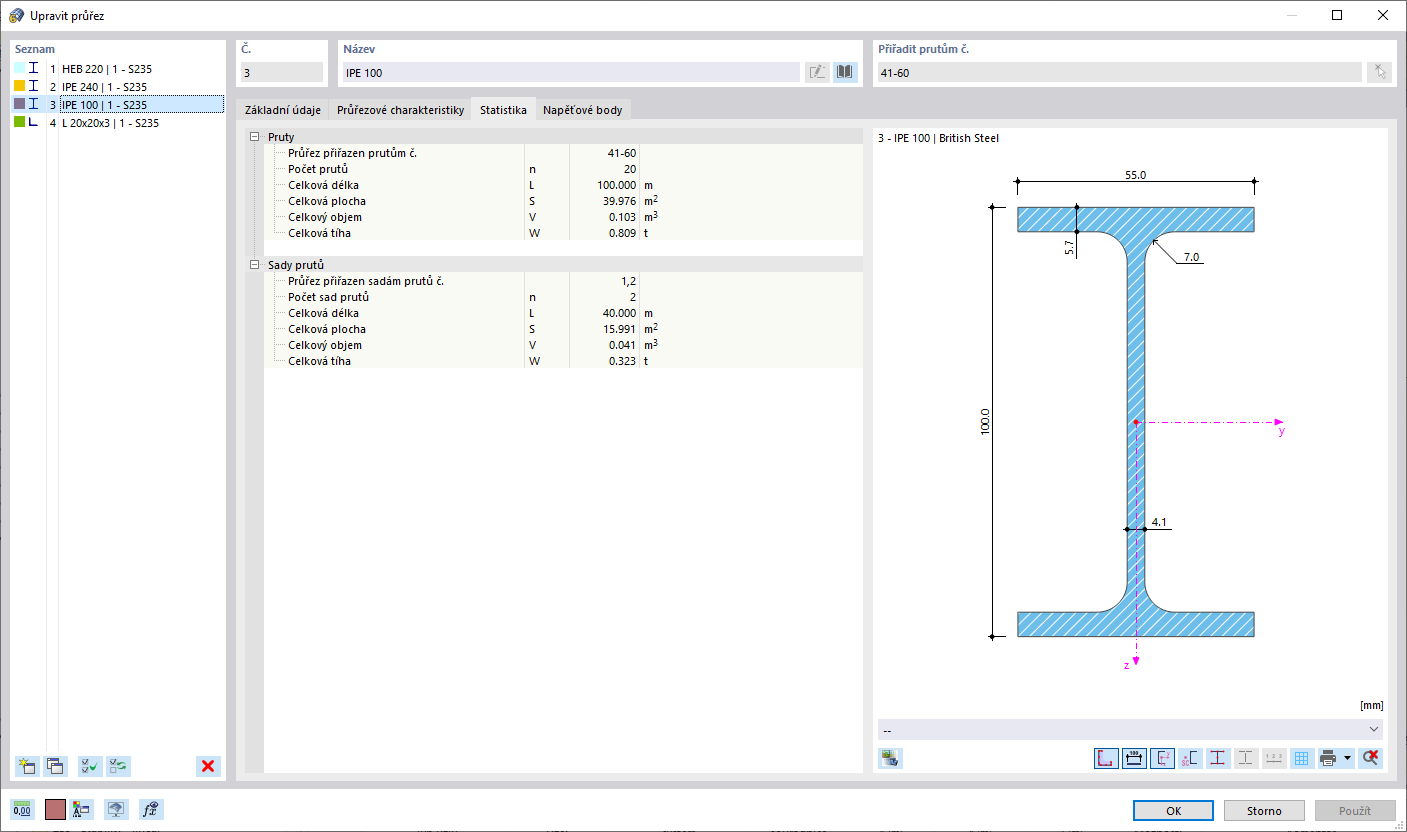Select HEB 220 in the cross-section list
The image size is (1407, 832).
[107, 69]
